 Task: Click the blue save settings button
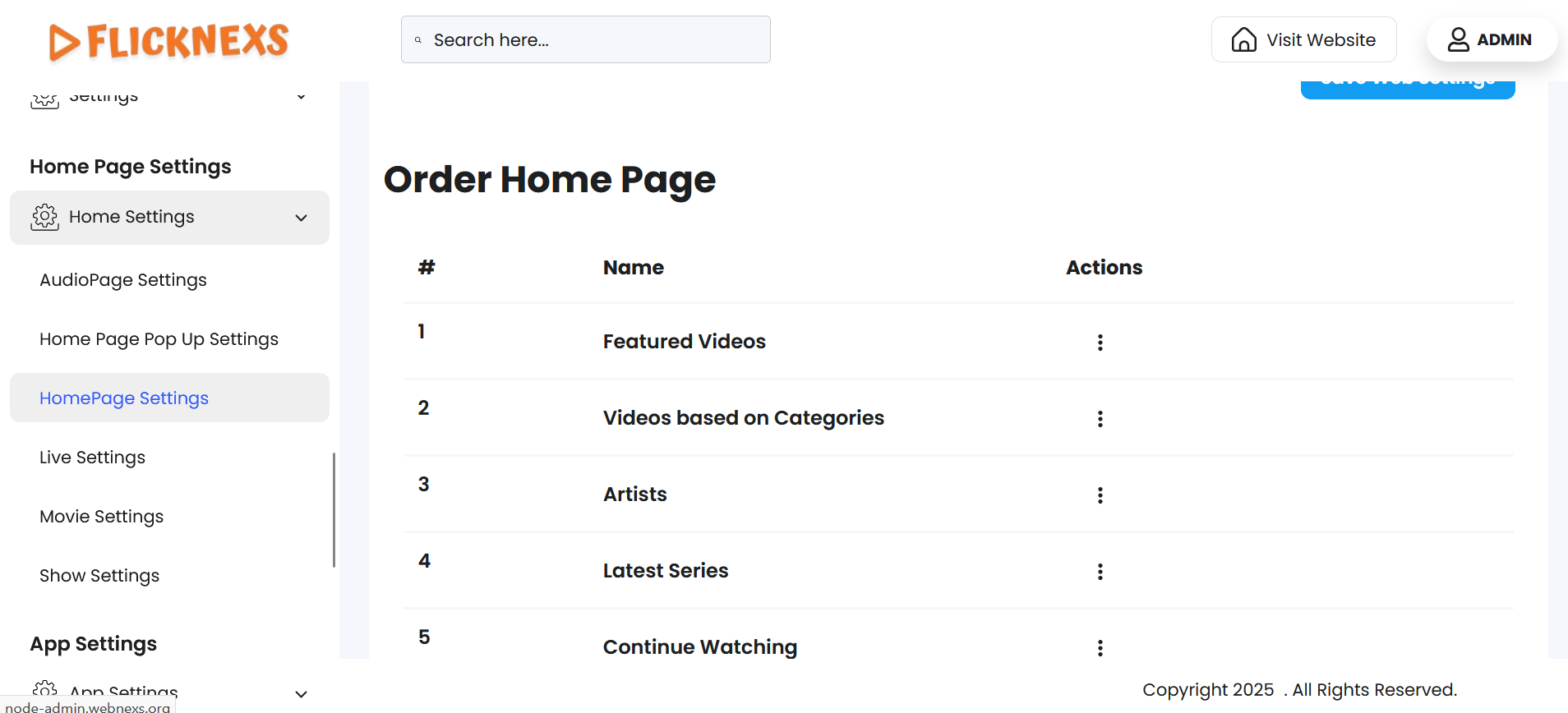[1407, 87]
